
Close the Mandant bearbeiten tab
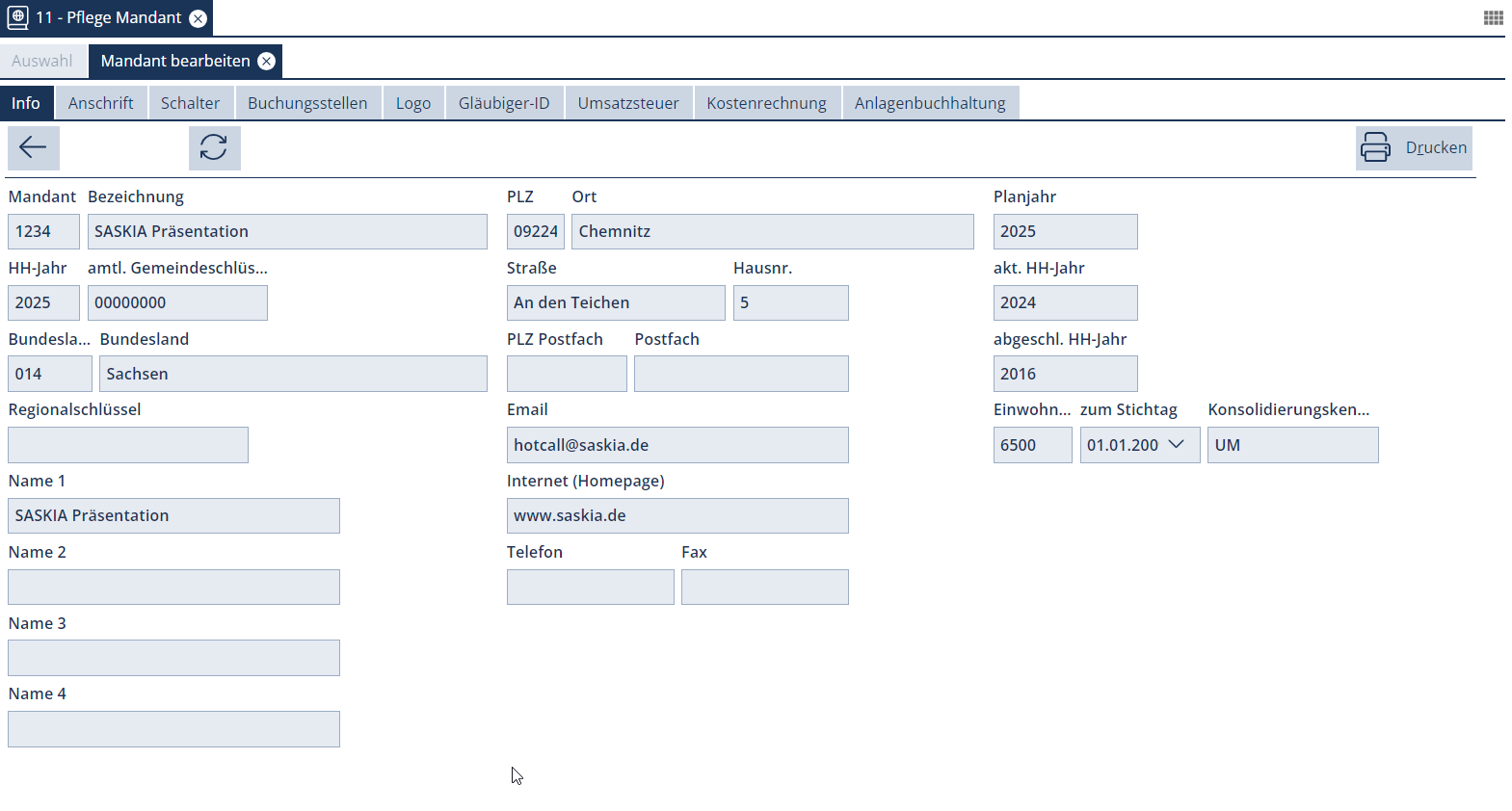267,61
